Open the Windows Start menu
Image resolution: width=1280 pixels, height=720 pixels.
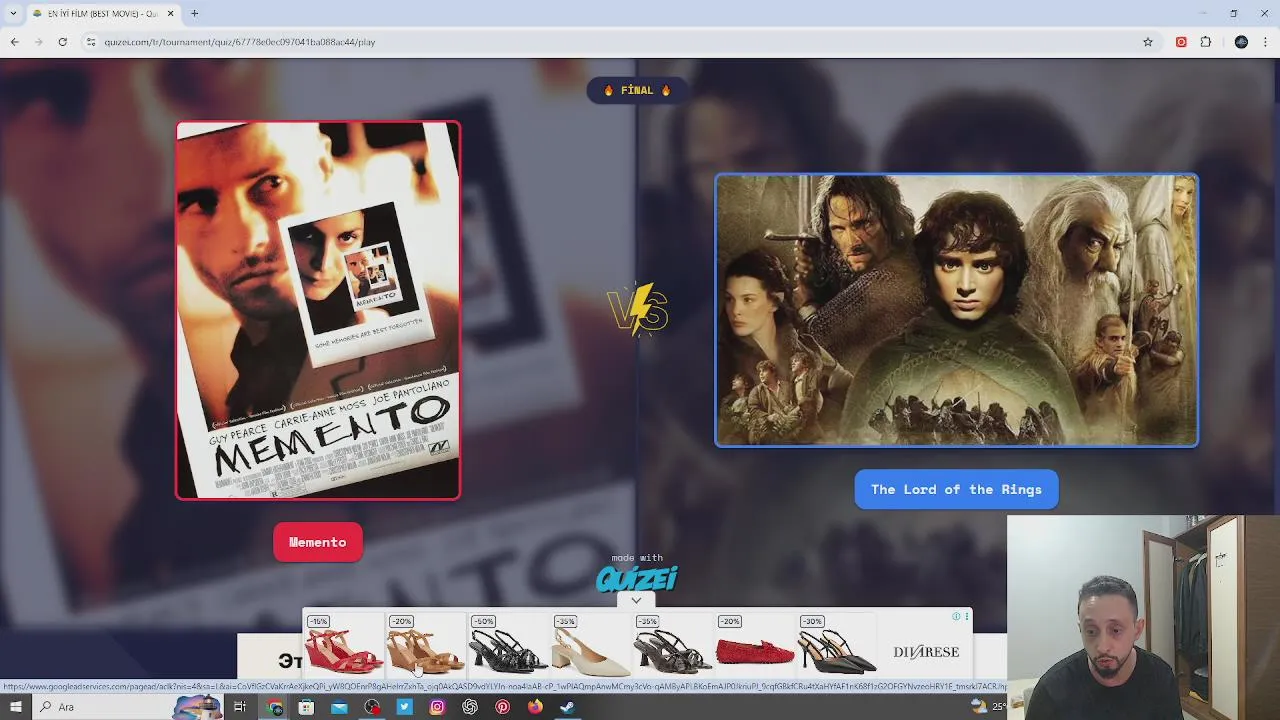tap(16, 707)
